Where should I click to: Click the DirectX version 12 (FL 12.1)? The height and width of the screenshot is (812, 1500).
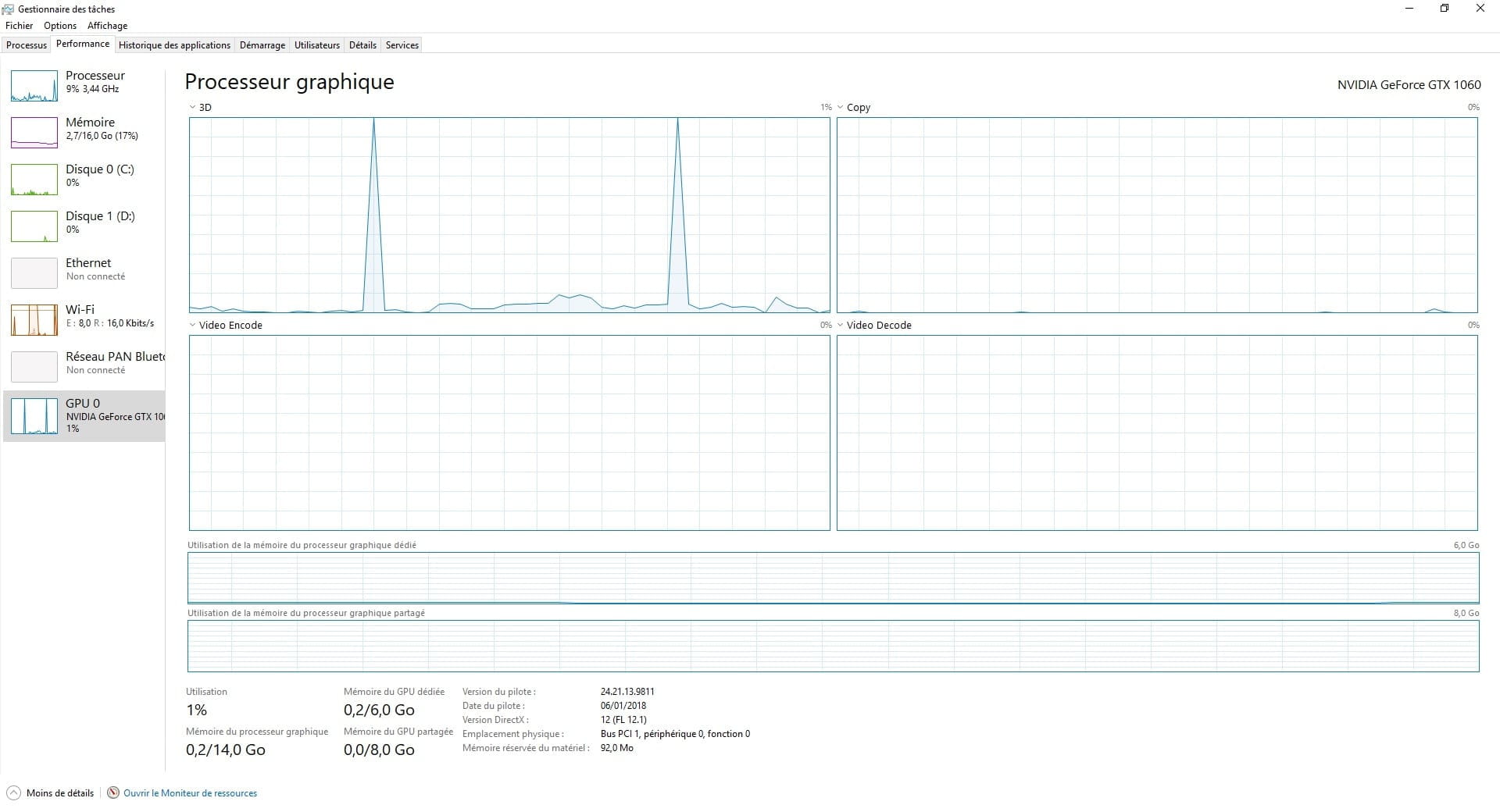(x=623, y=720)
